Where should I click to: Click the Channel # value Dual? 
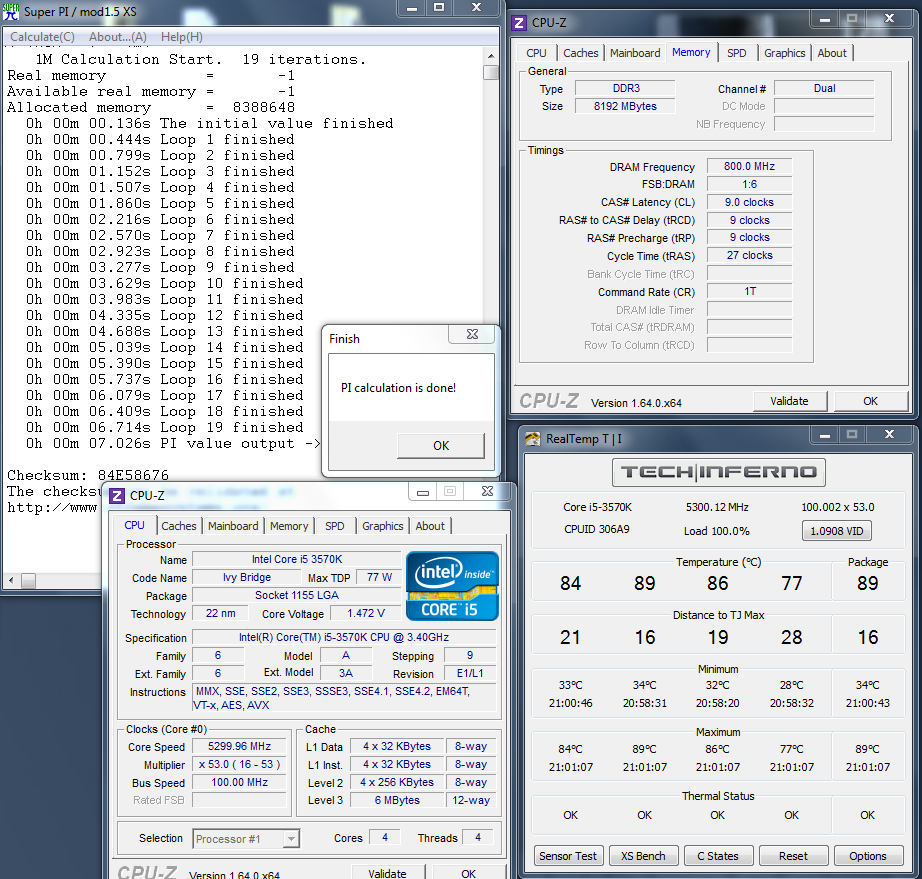pos(824,88)
